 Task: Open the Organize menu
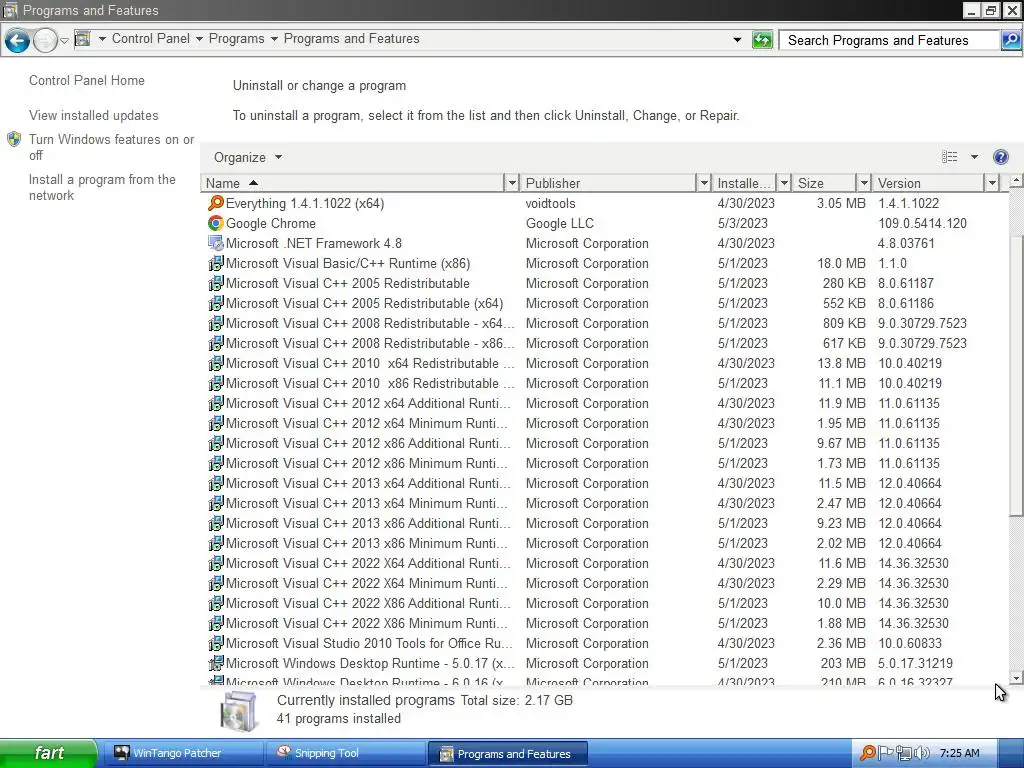pos(248,157)
